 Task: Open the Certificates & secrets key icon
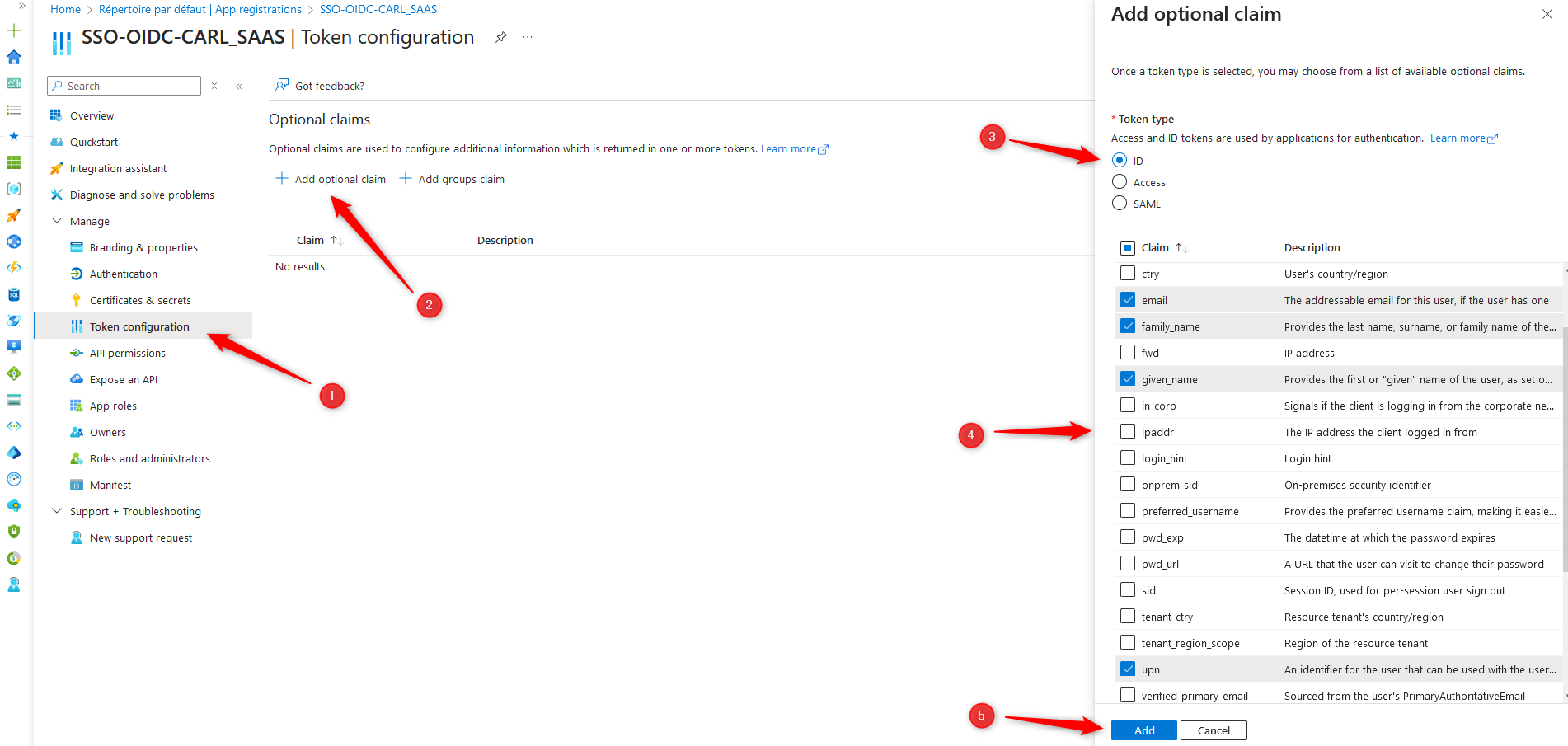(x=77, y=300)
